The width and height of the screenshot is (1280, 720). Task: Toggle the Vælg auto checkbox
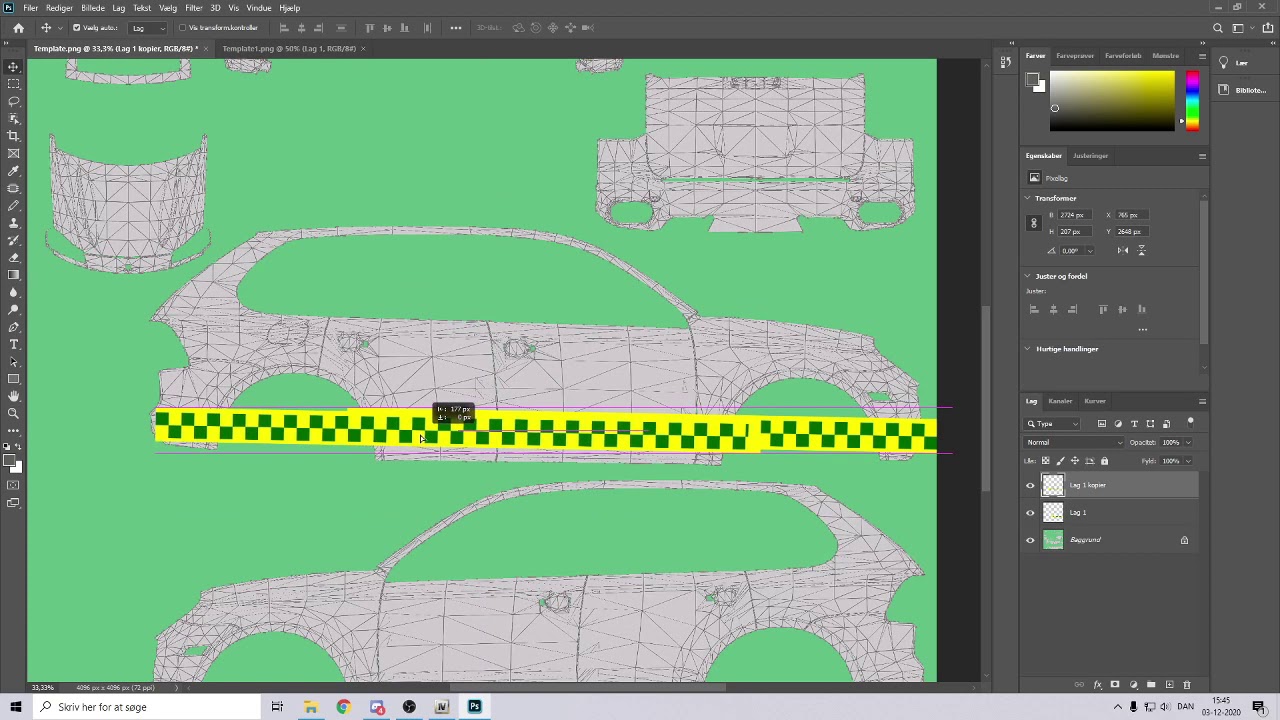coord(76,28)
